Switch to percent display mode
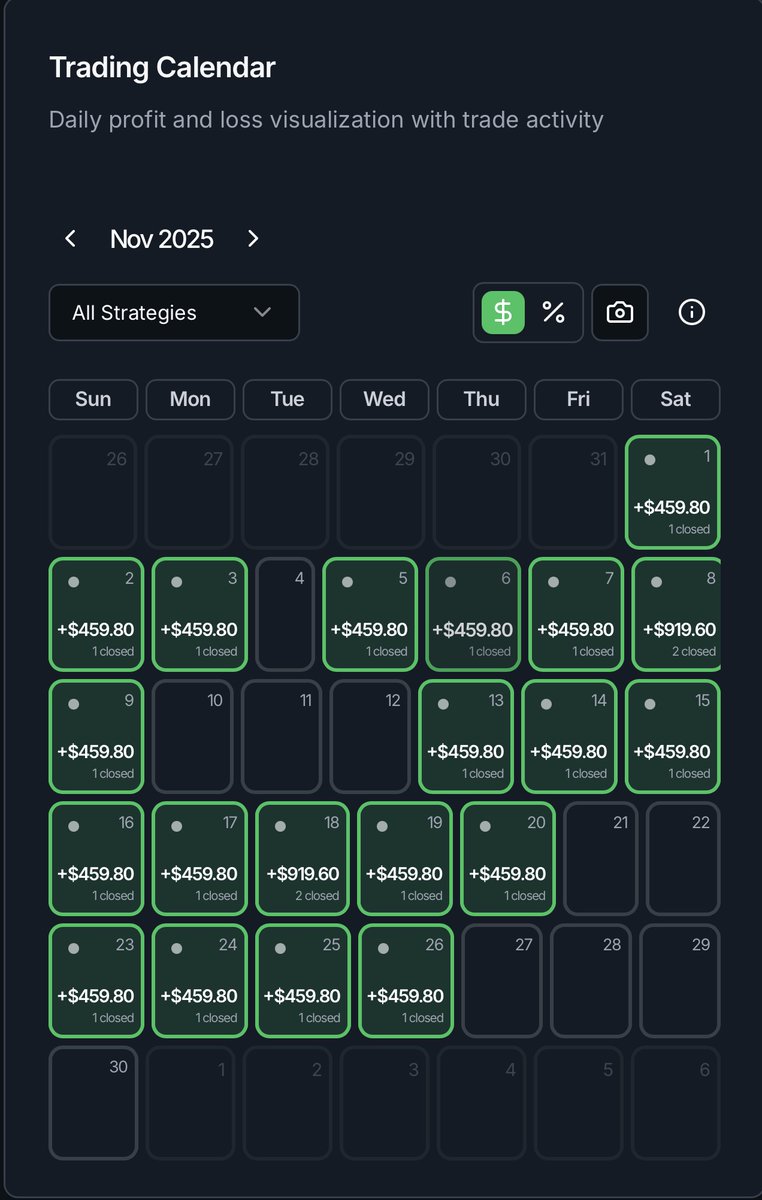This screenshot has height=1200, width=762. 553,313
